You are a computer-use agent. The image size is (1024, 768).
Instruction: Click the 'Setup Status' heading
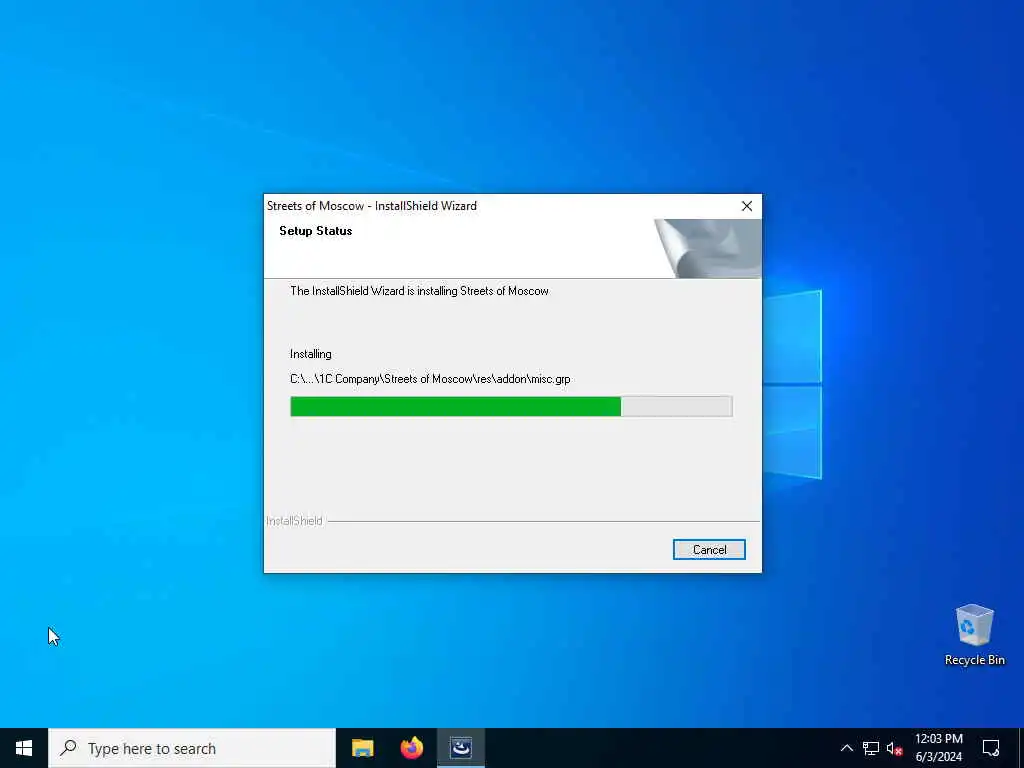click(315, 231)
